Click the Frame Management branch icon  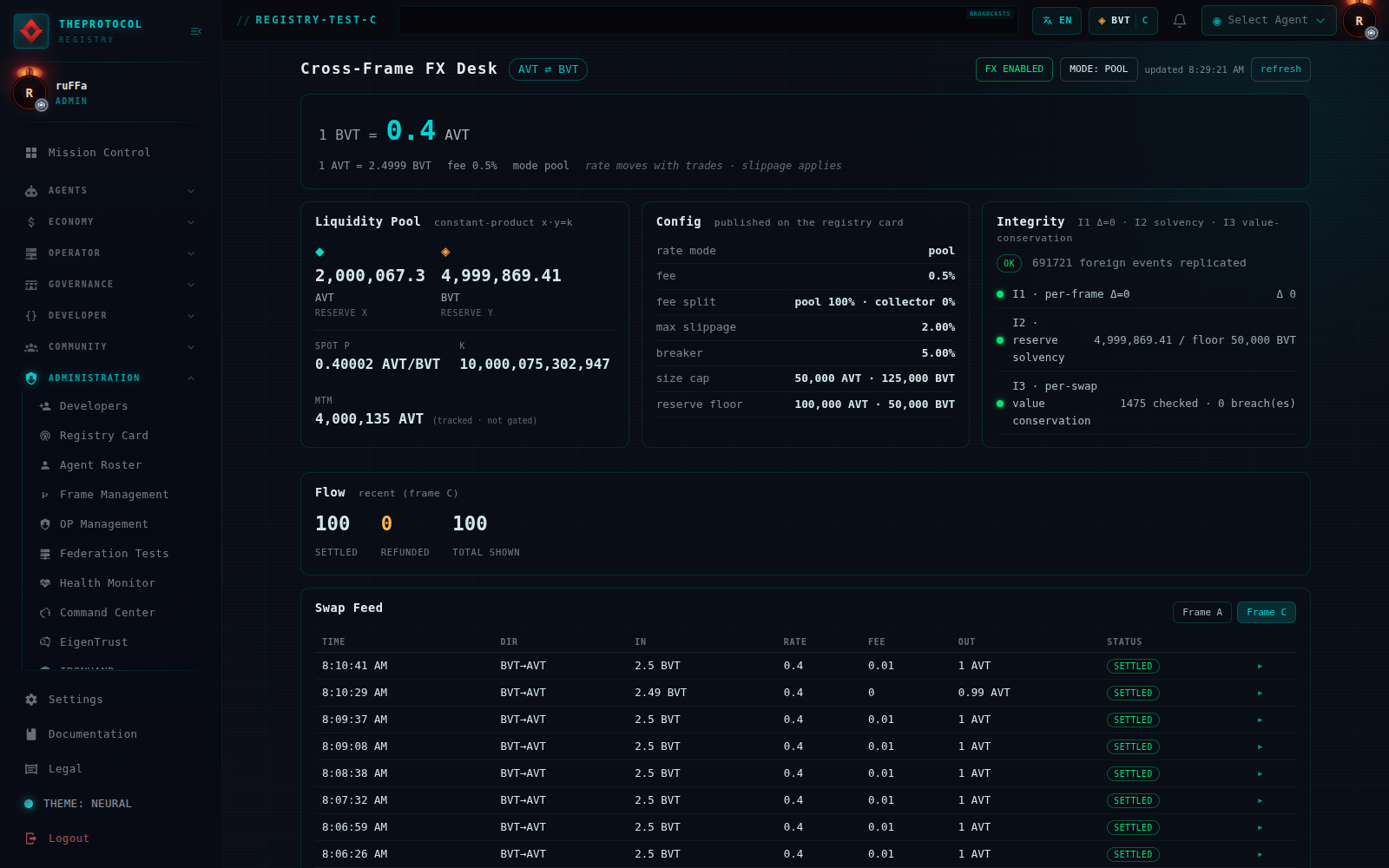[45, 495]
